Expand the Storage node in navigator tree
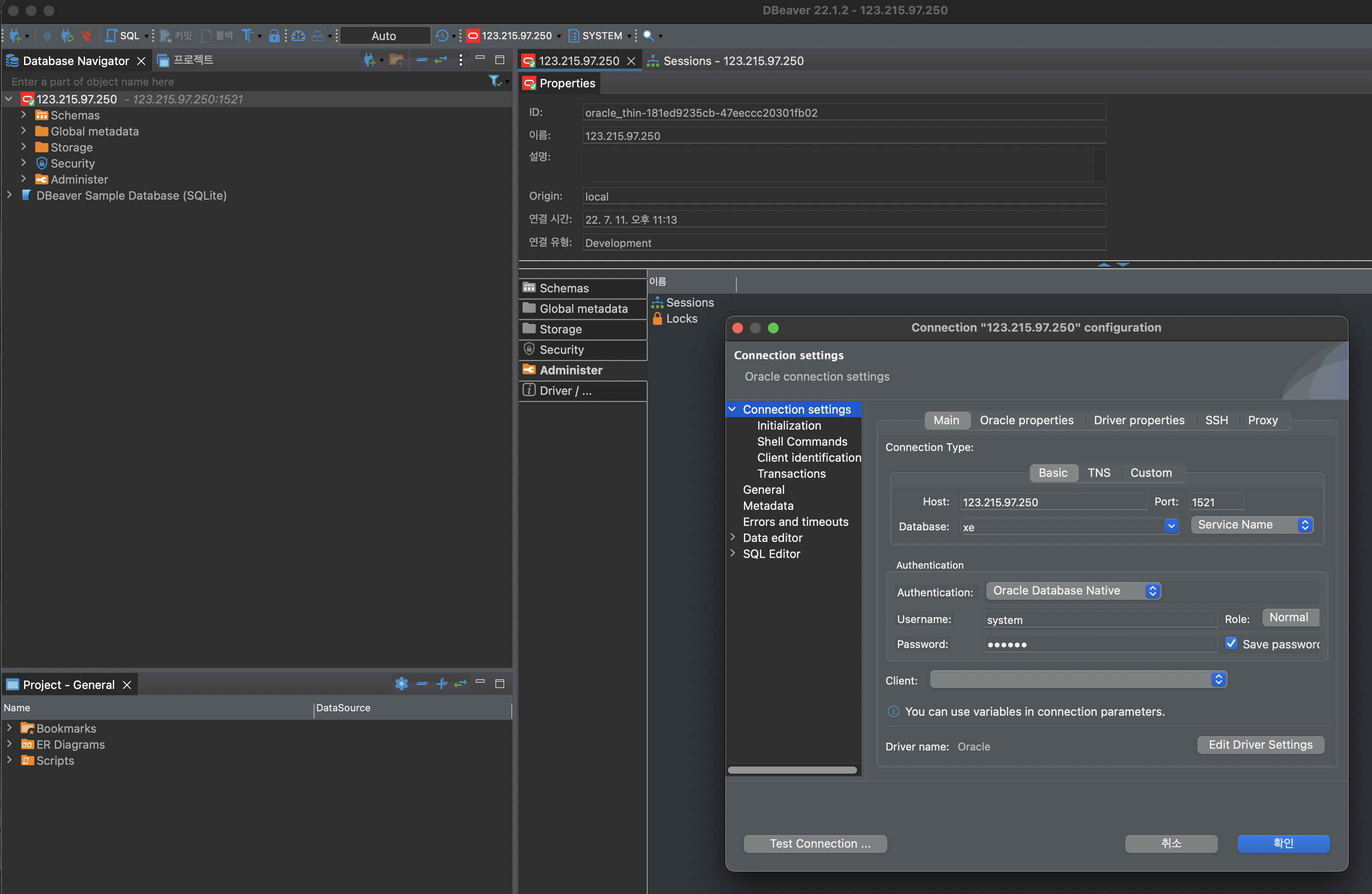The image size is (1372, 894). point(24,147)
